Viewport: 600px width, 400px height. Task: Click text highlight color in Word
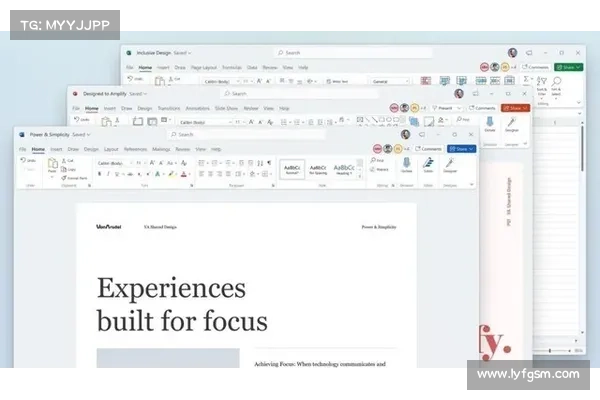pyautogui.click(x=171, y=174)
